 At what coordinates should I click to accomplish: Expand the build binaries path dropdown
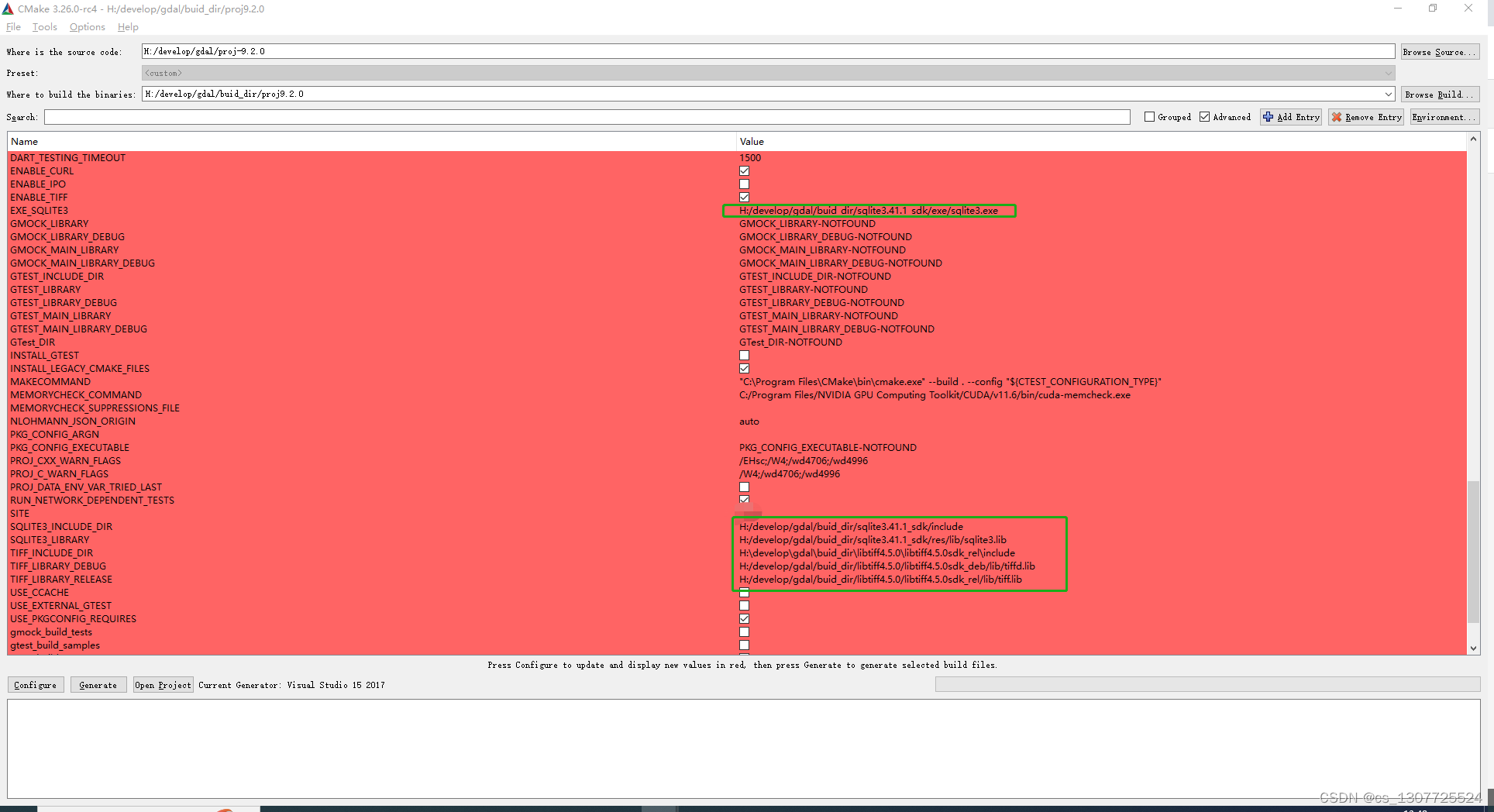pyautogui.click(x=1388, y=95)
